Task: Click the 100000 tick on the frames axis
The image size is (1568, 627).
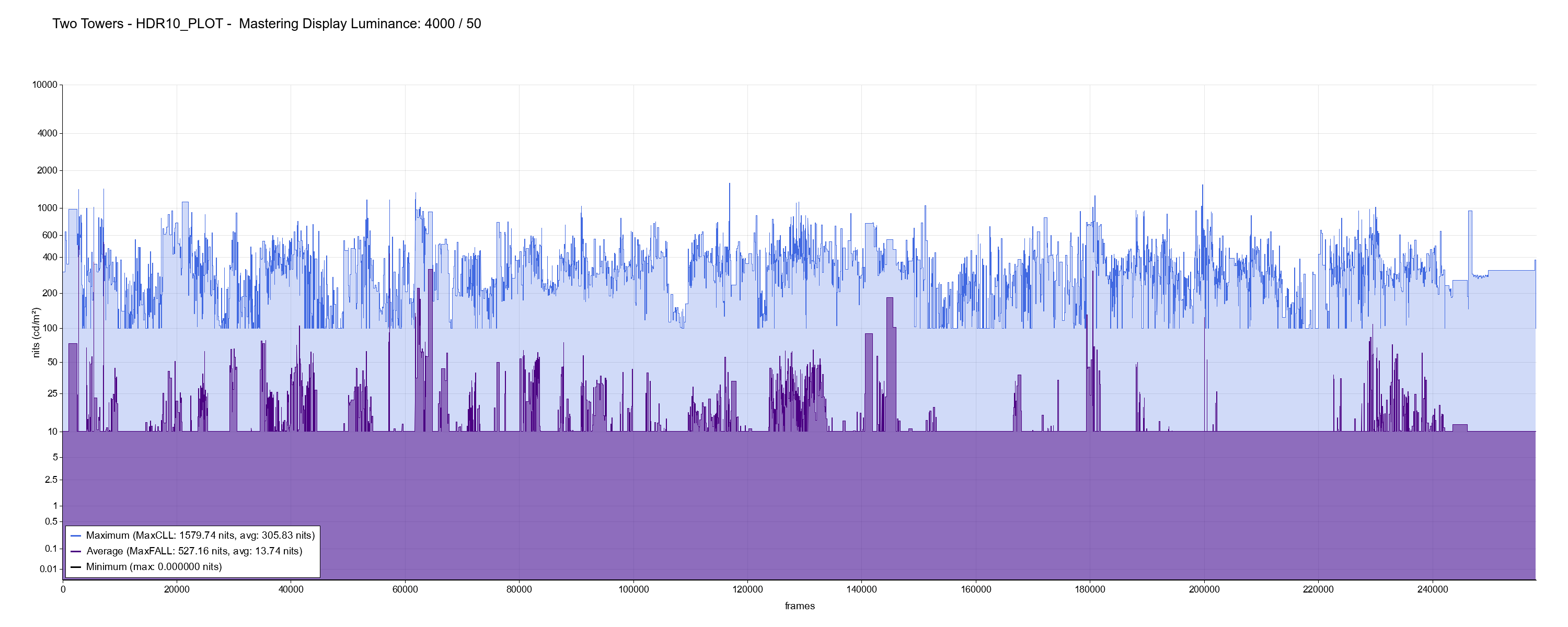Action: [633, 589]
